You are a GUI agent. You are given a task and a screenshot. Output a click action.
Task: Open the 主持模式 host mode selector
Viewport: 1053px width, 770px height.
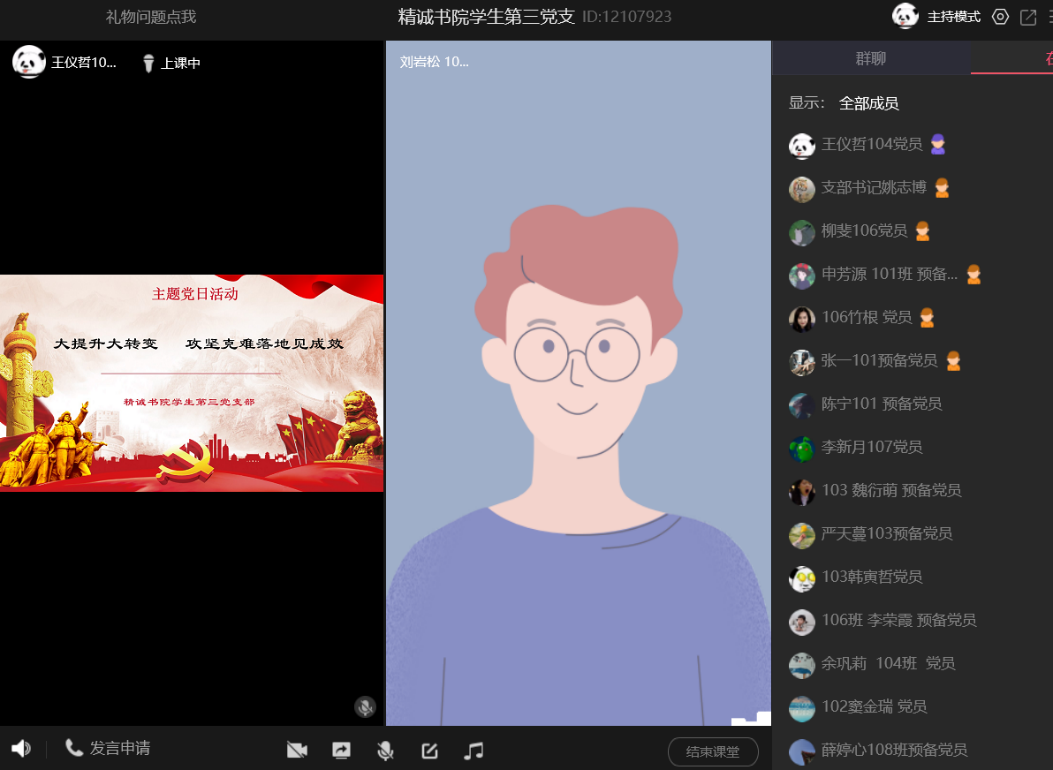coord(953,17)
